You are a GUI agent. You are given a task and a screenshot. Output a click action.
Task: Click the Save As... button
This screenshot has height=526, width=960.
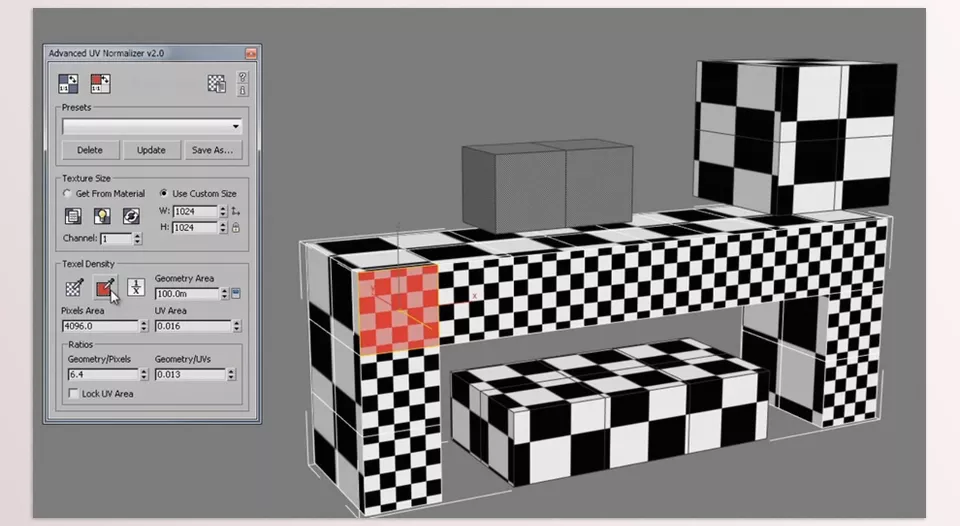pyautogui.click(x=212, y=150)
